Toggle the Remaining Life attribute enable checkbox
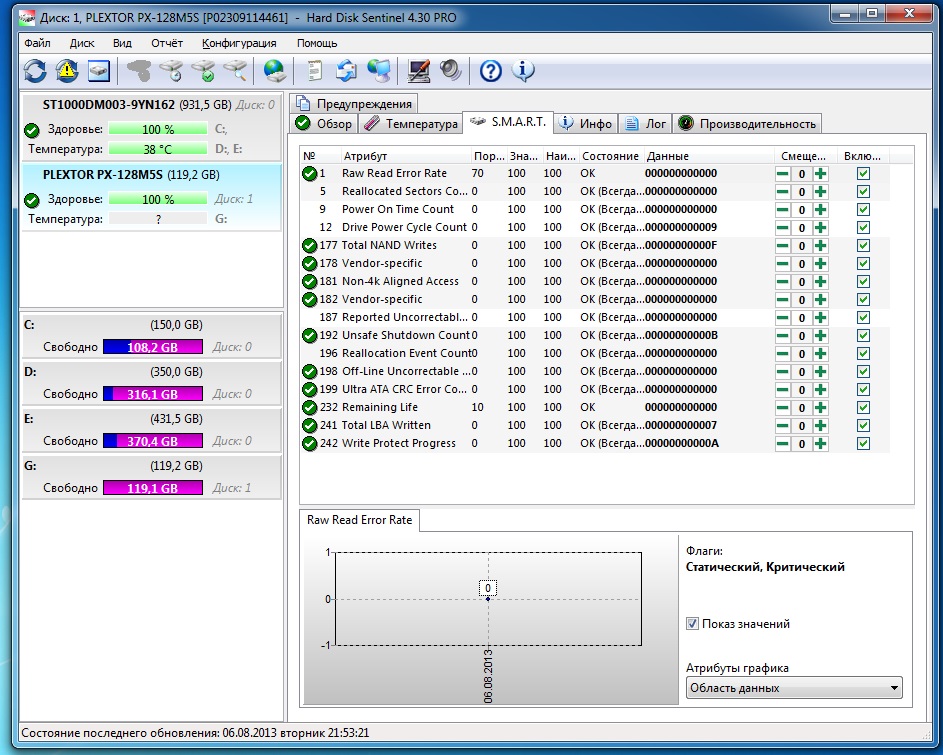Screen dimensions: 943x755 click(x=863, y=407)
